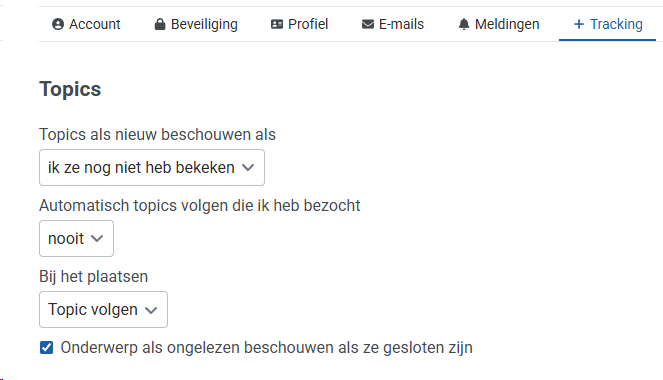Click the Beveiliging lock icon
Image resolution: width=663 pixels, height=380 pixels.
pyautogui.click(x=160, y=25)
